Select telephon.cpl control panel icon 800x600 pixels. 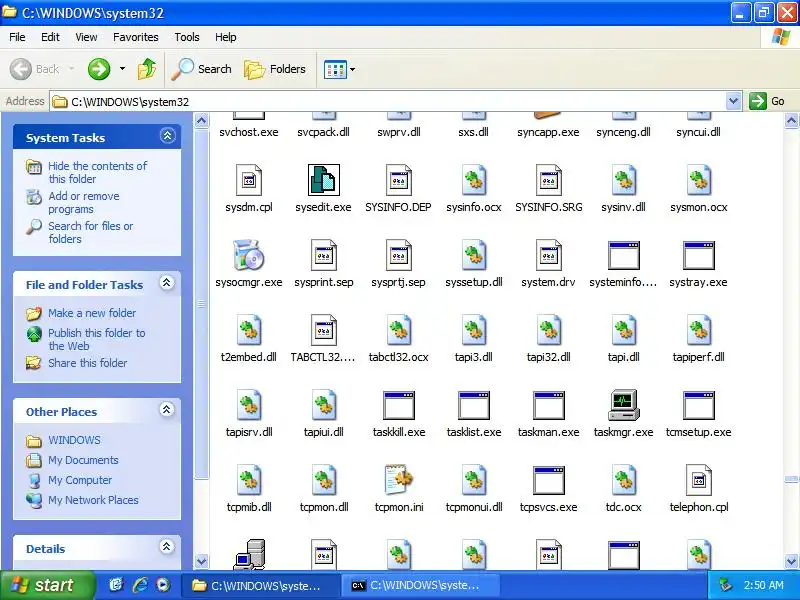pyautogui.click(x=698, y=480)
